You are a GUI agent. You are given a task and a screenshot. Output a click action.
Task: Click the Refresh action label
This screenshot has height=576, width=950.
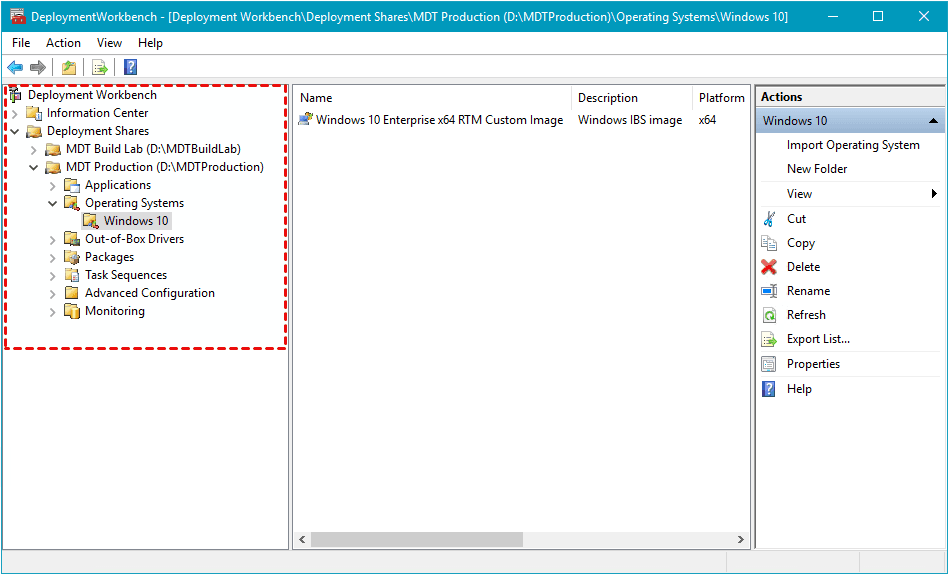pyautogui.click(x=806, y=315)
